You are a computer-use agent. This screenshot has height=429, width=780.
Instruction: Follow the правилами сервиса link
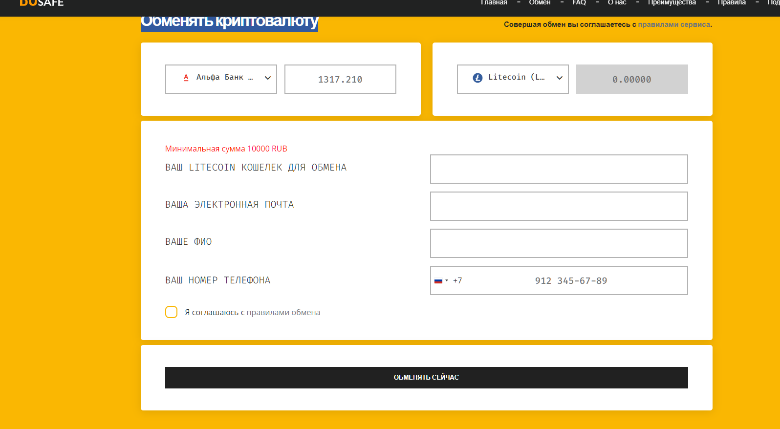tap(674, 24)
